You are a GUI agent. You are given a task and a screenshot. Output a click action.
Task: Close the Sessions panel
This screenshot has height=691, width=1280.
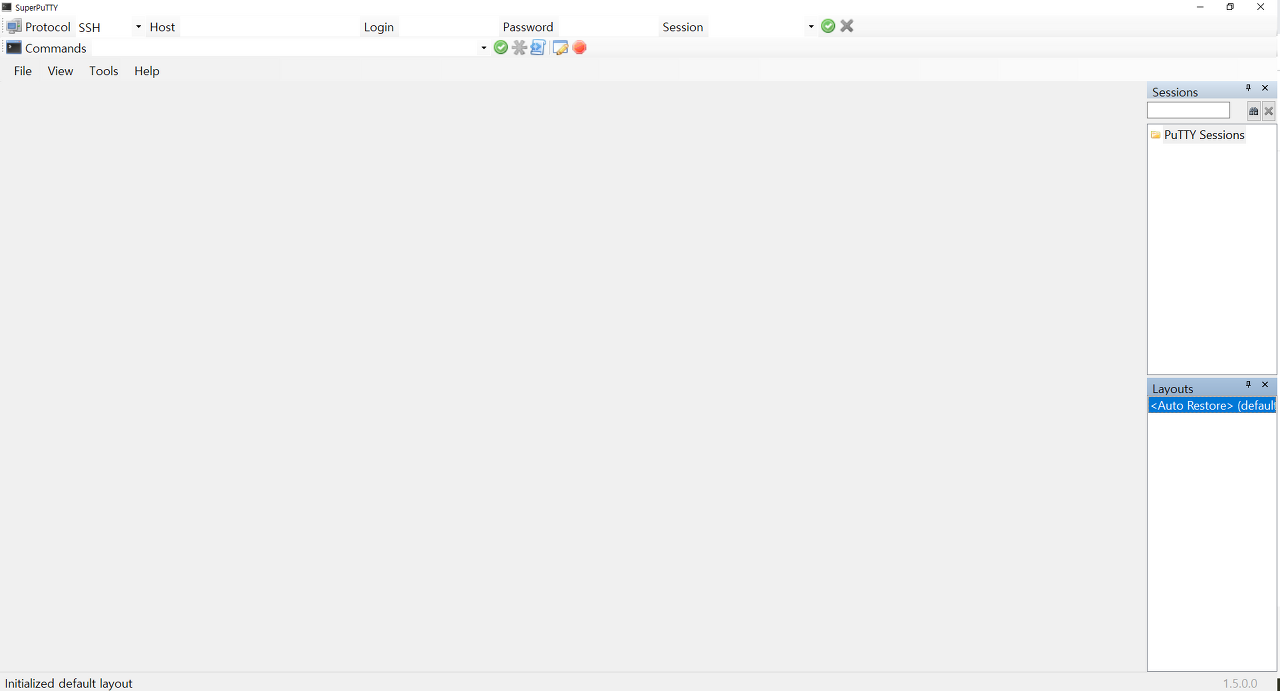[1265, 88]
